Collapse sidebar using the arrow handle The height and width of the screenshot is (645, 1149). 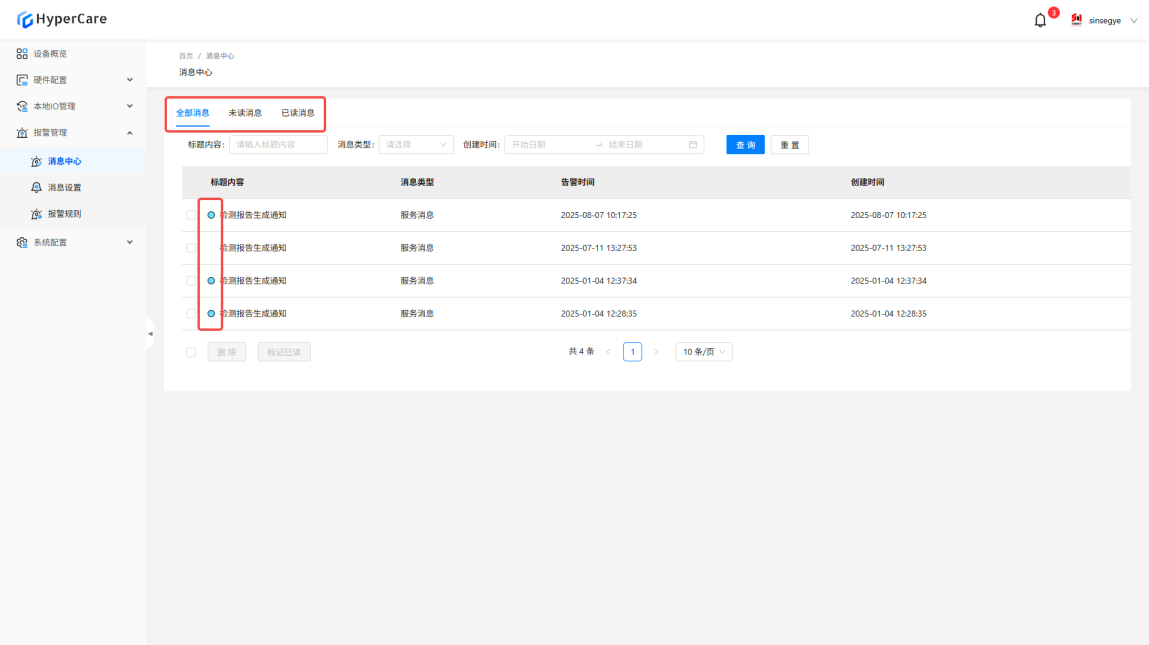click(x=150, y=333)
